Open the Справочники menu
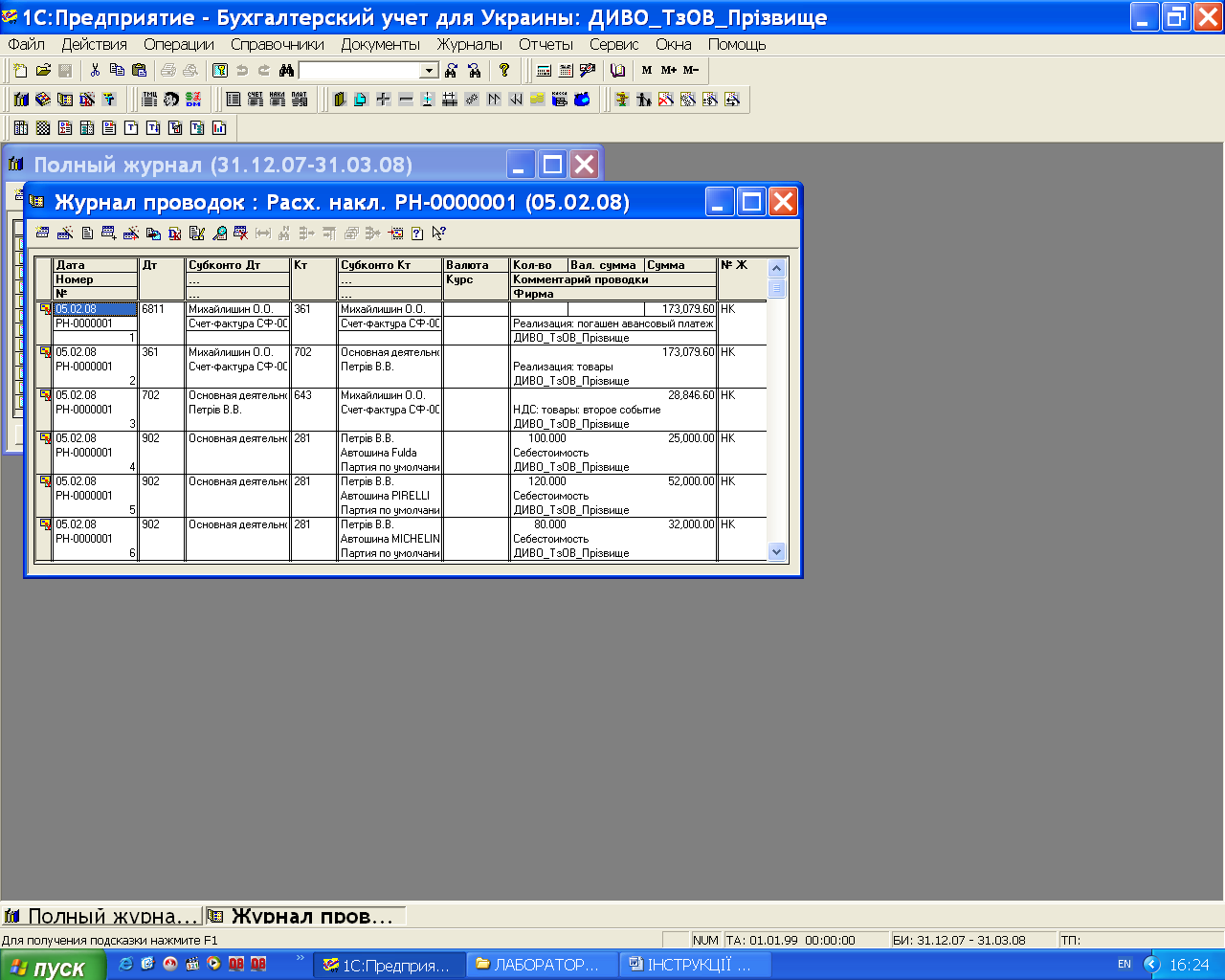The height and width of the screenshot is (980, 1225). tap(278, 44)
